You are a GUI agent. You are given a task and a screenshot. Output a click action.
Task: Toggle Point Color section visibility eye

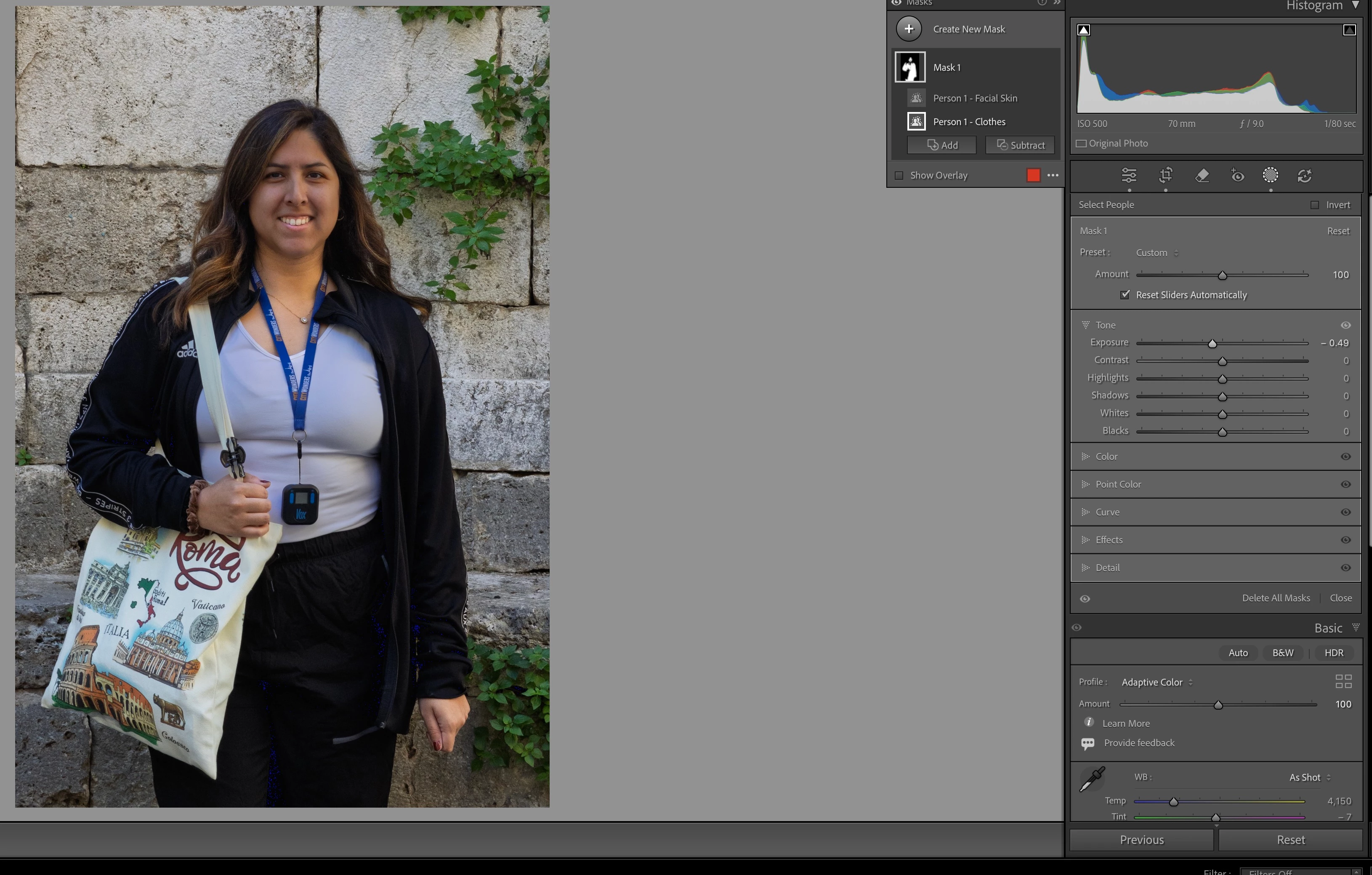click(x=1345, y=485)
